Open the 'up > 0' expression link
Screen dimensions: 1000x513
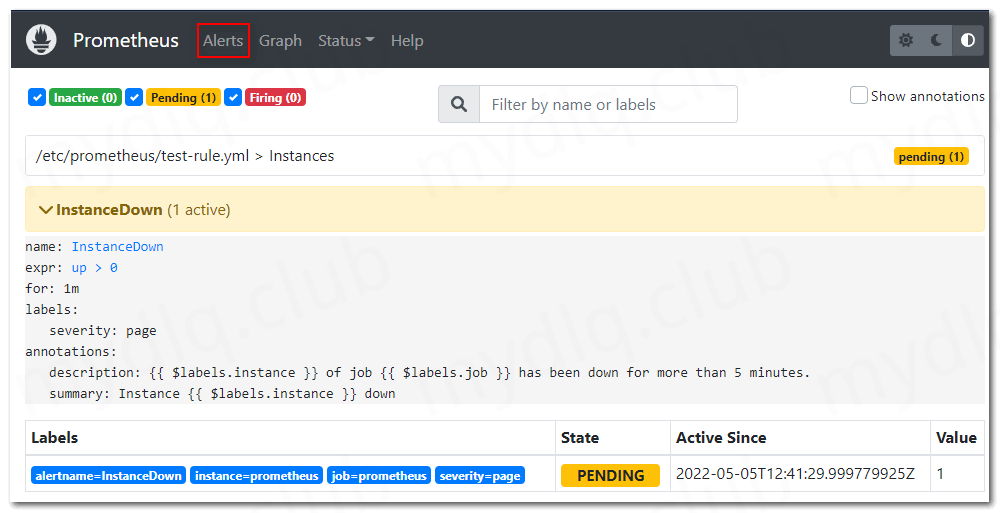click(x=94, y=268)
